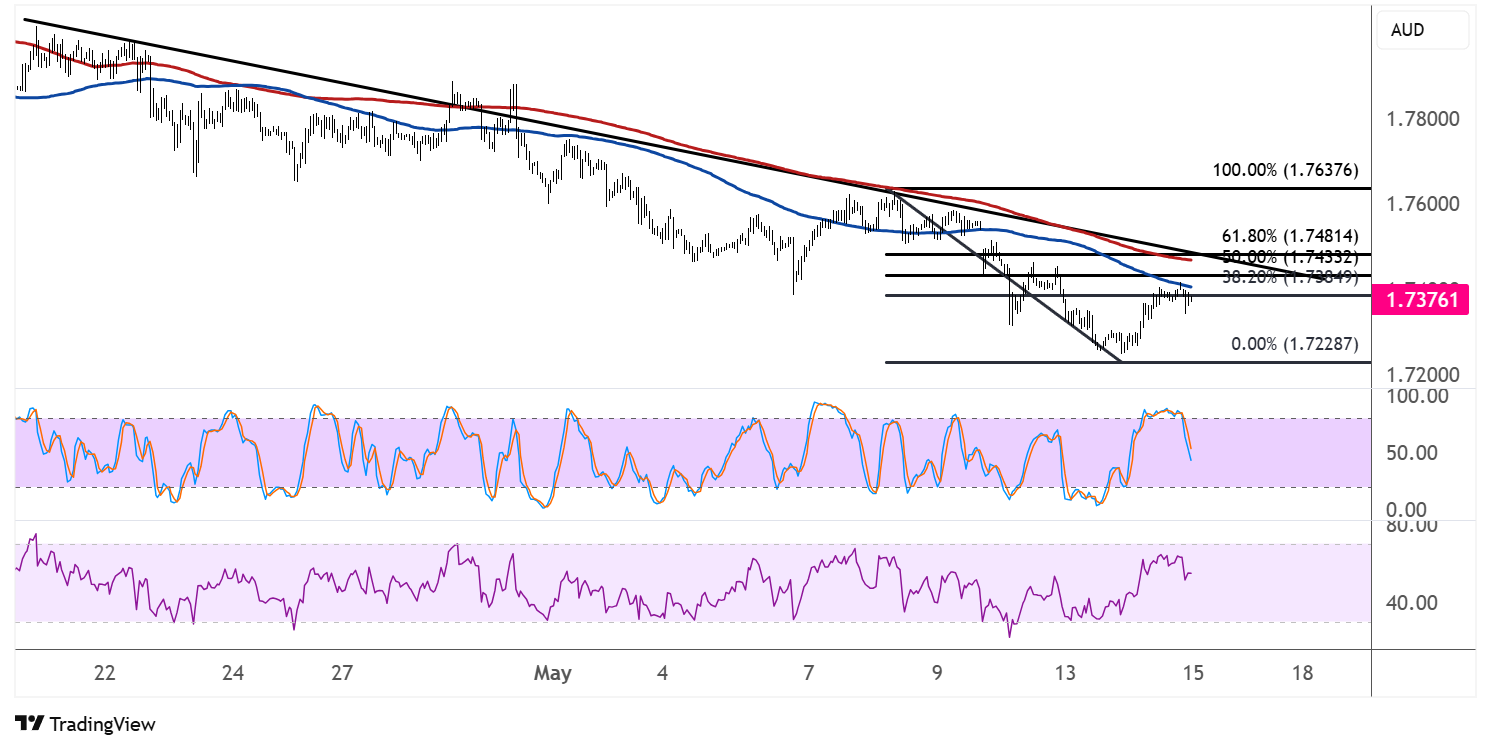This screenshot has width=1491, height=750.
Task: Click date label 22 on time axis
Action: pos(105,673)
